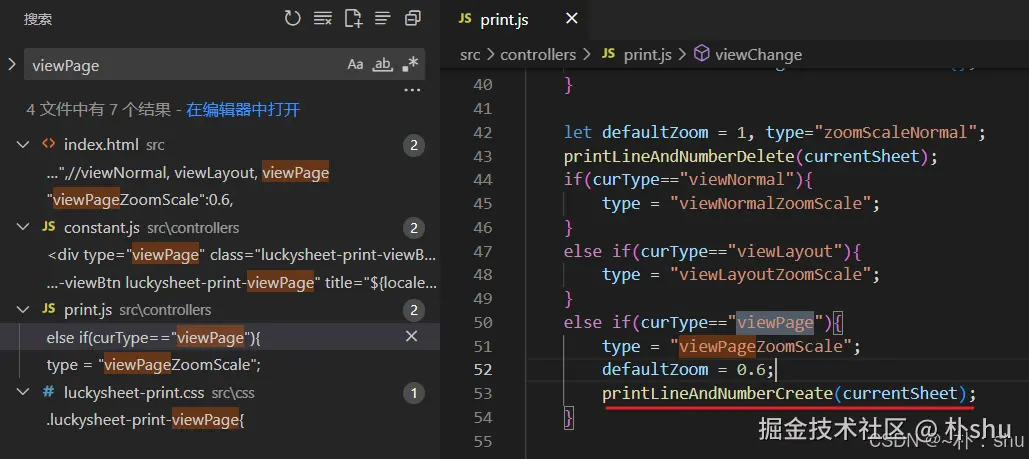1029x459 pixels.
Task: Collapse index.html search results
Action: tap(23, 144)
